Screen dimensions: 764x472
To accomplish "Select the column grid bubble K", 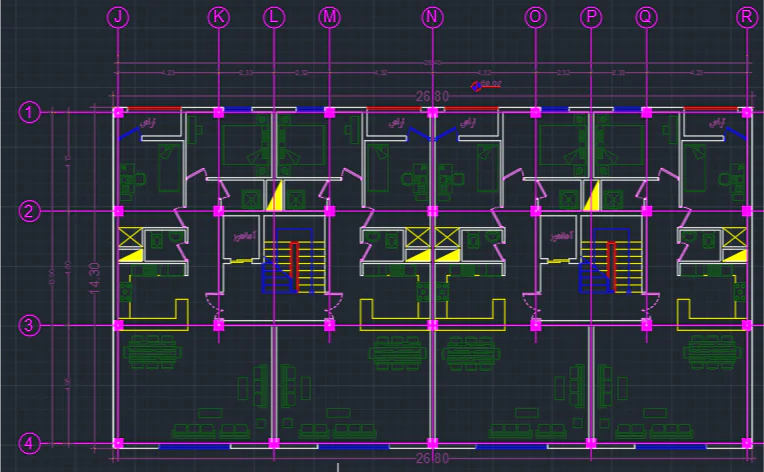I will pos(219,17).
